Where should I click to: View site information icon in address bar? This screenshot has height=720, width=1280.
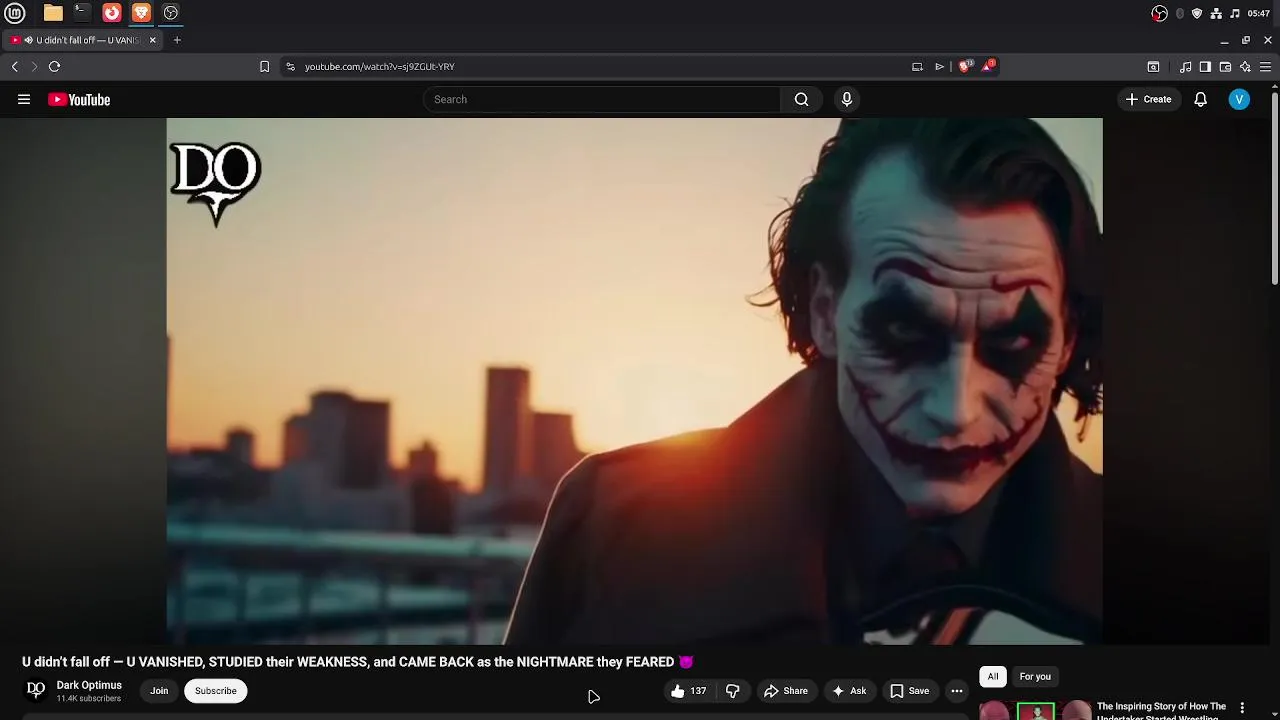(x=290, y=66)
